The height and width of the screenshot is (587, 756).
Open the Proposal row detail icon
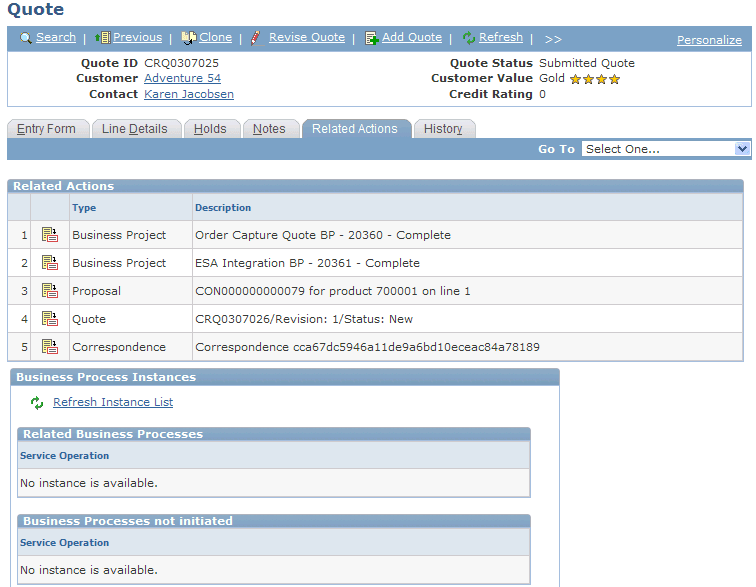[50, 291]
